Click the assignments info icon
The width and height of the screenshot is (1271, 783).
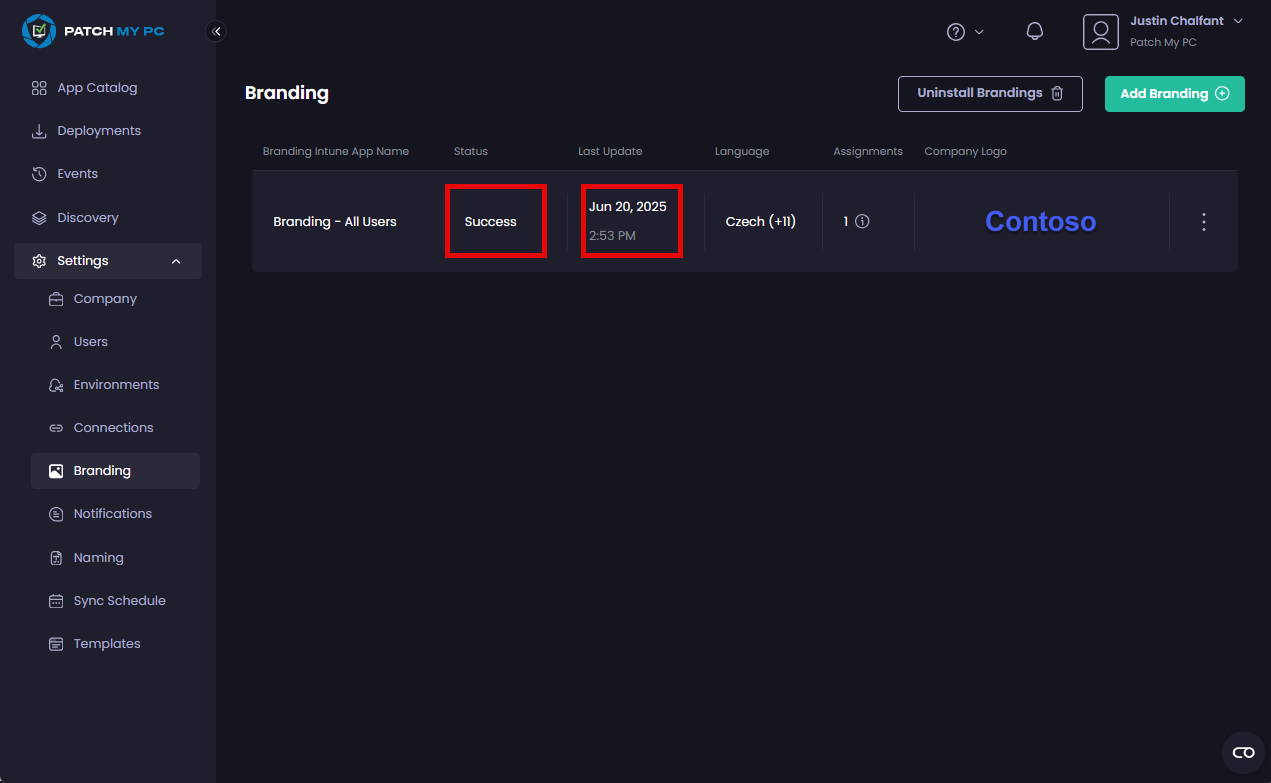coord(862,222)
